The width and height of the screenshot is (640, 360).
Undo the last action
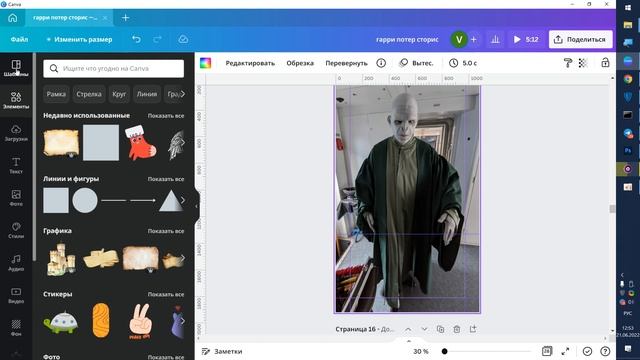coord(136,39)
